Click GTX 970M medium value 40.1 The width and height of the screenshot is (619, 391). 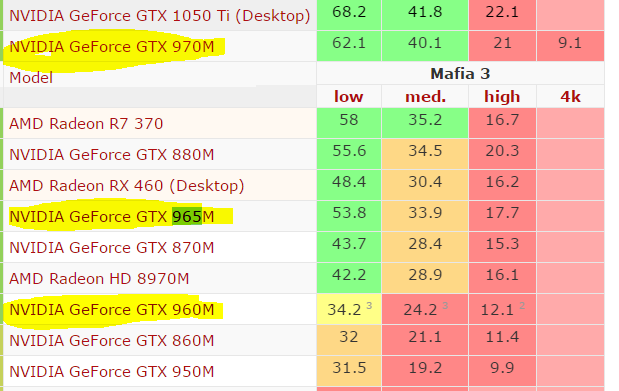click(x=425, y=43)
